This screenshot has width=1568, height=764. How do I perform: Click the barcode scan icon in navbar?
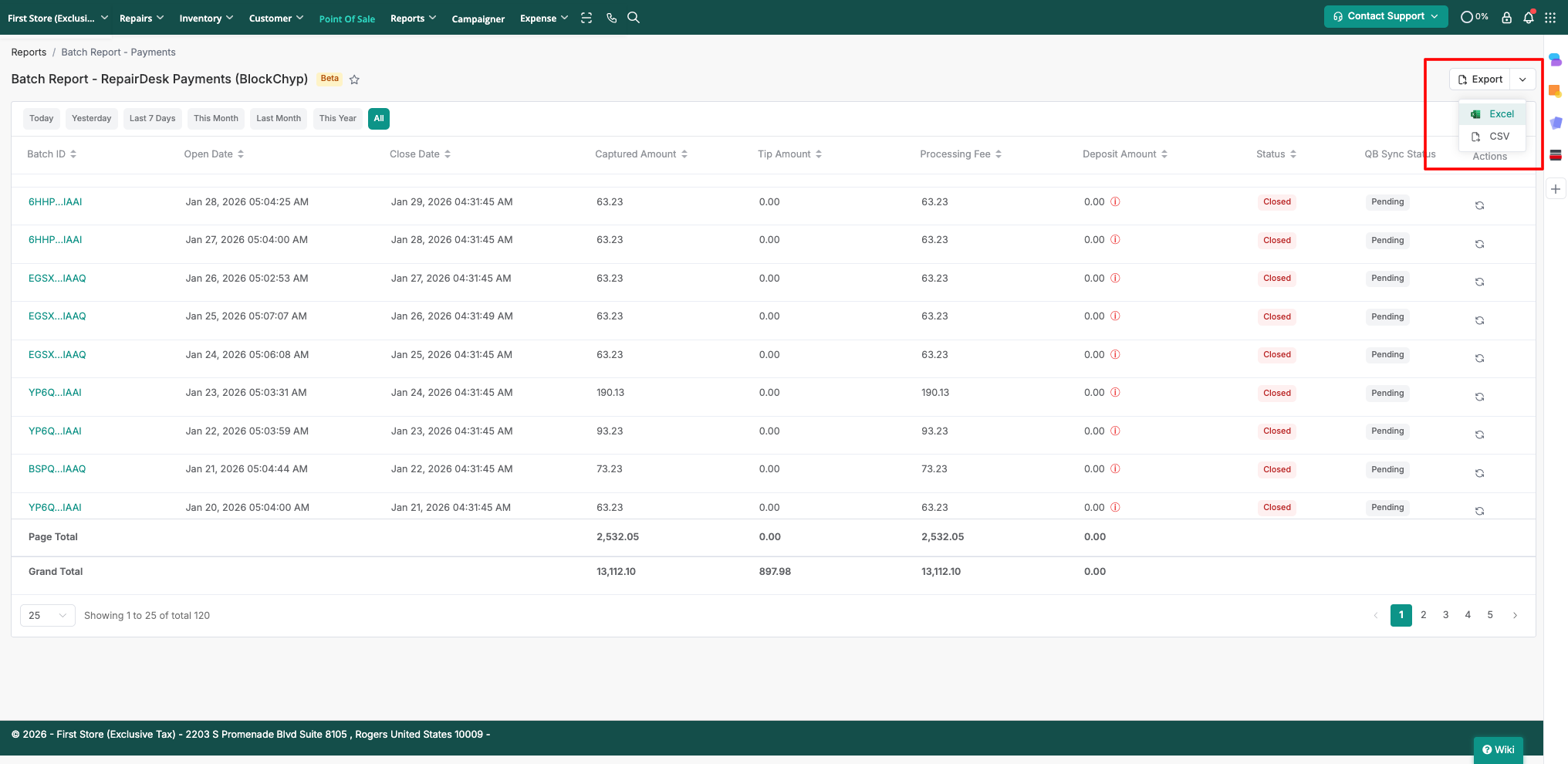tap(586, 18)
